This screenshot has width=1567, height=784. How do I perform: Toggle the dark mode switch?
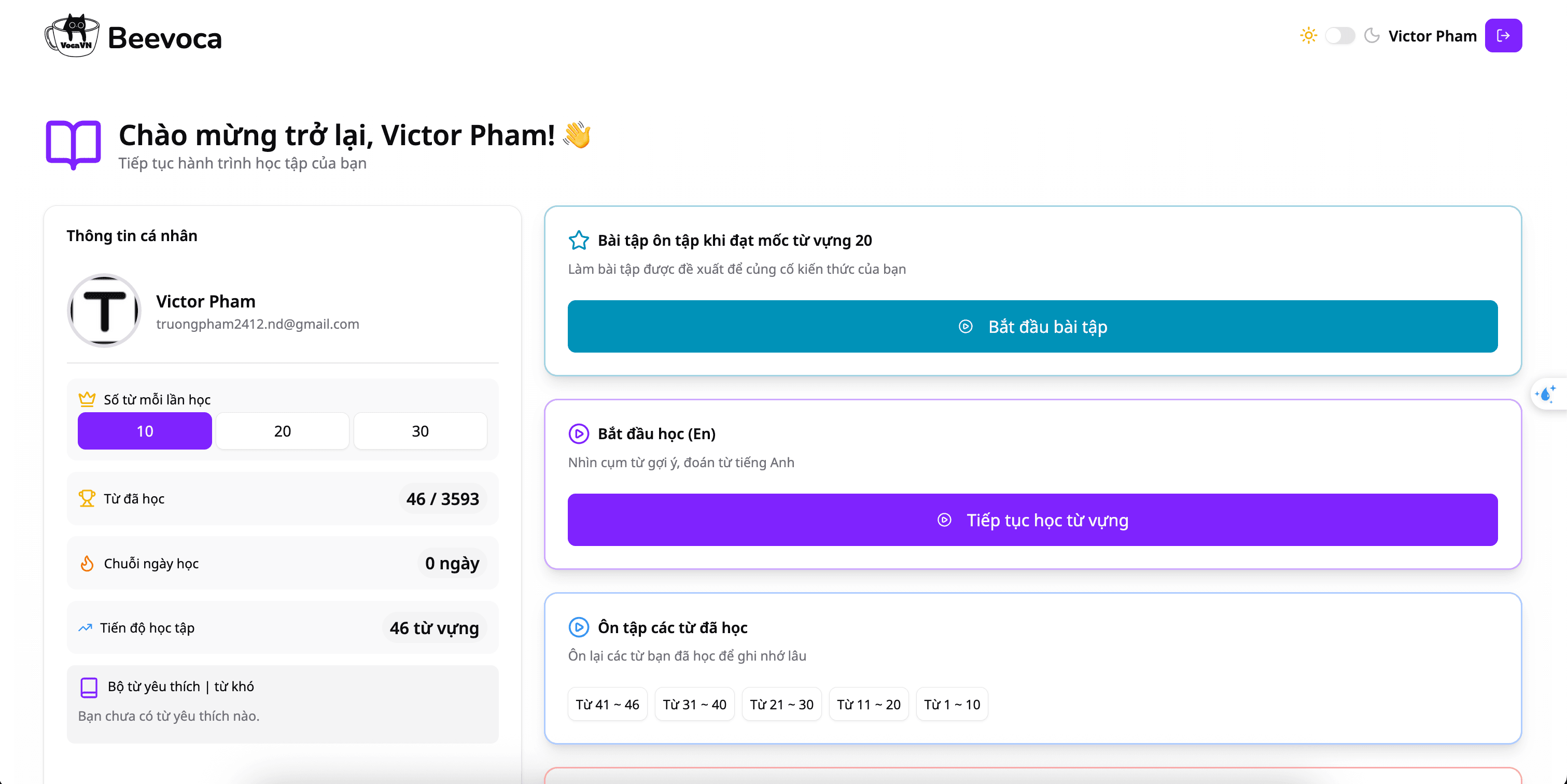(1340, 36)
